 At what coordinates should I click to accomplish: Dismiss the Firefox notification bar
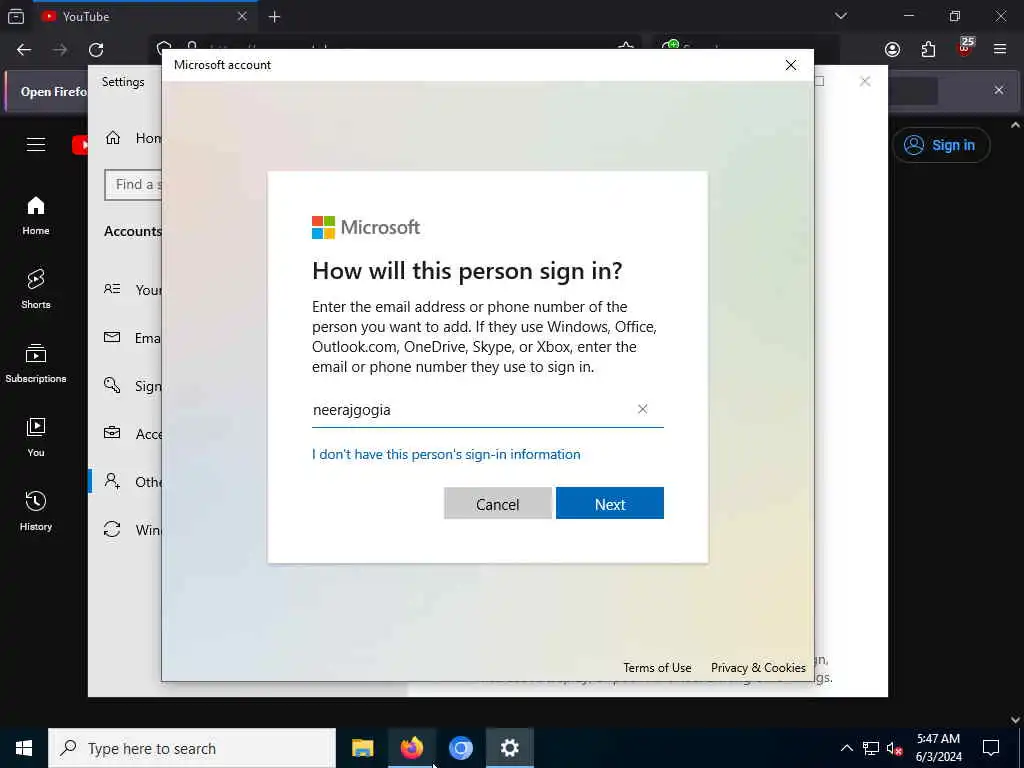click(999, 90)
